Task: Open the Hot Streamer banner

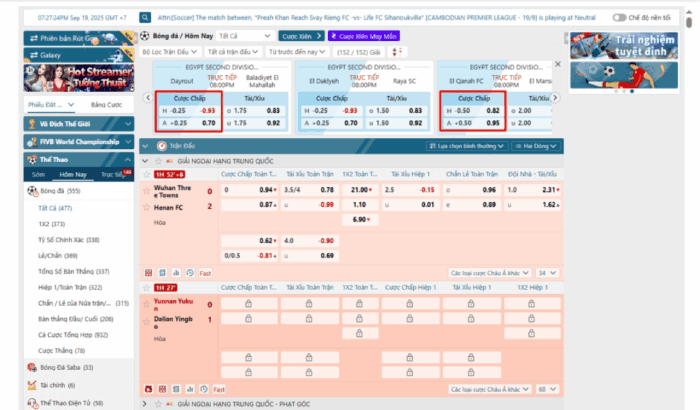Action: pyautogui.click(x=79, y=78)
